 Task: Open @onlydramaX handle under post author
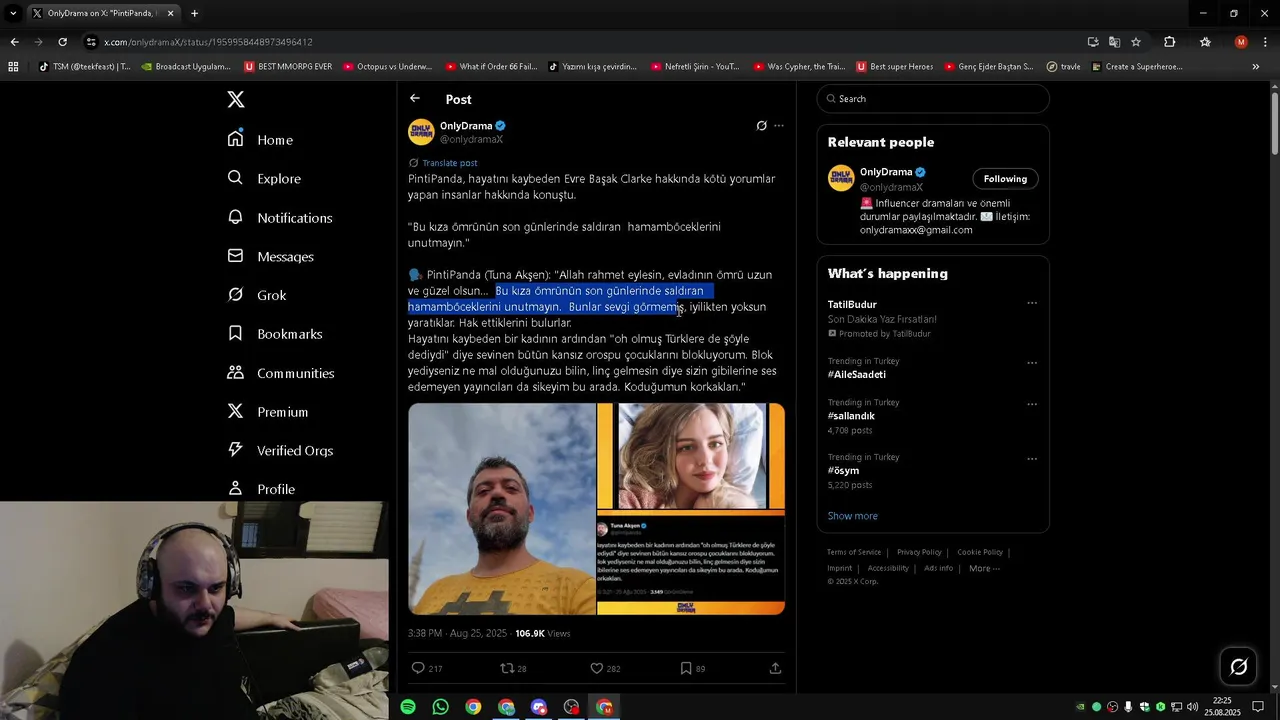point(471,140)
